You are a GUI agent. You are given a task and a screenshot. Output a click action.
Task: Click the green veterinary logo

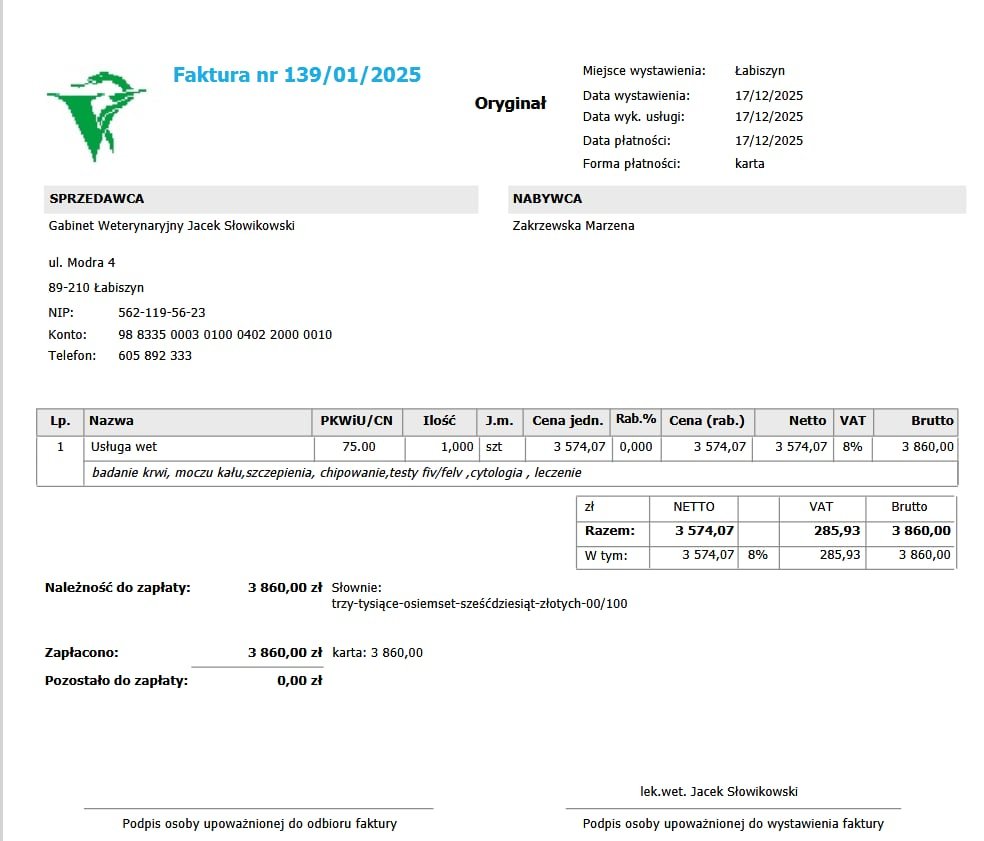tap(96, 116)
